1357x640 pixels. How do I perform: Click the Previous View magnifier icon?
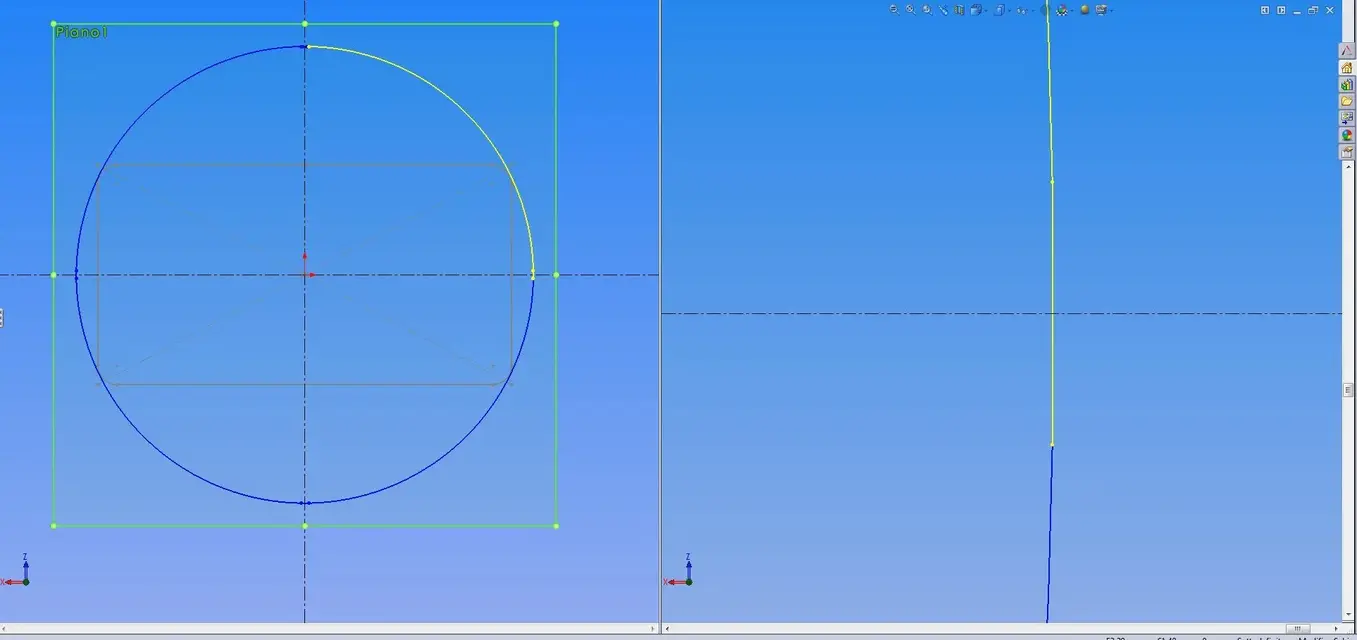tap(927, 9)
